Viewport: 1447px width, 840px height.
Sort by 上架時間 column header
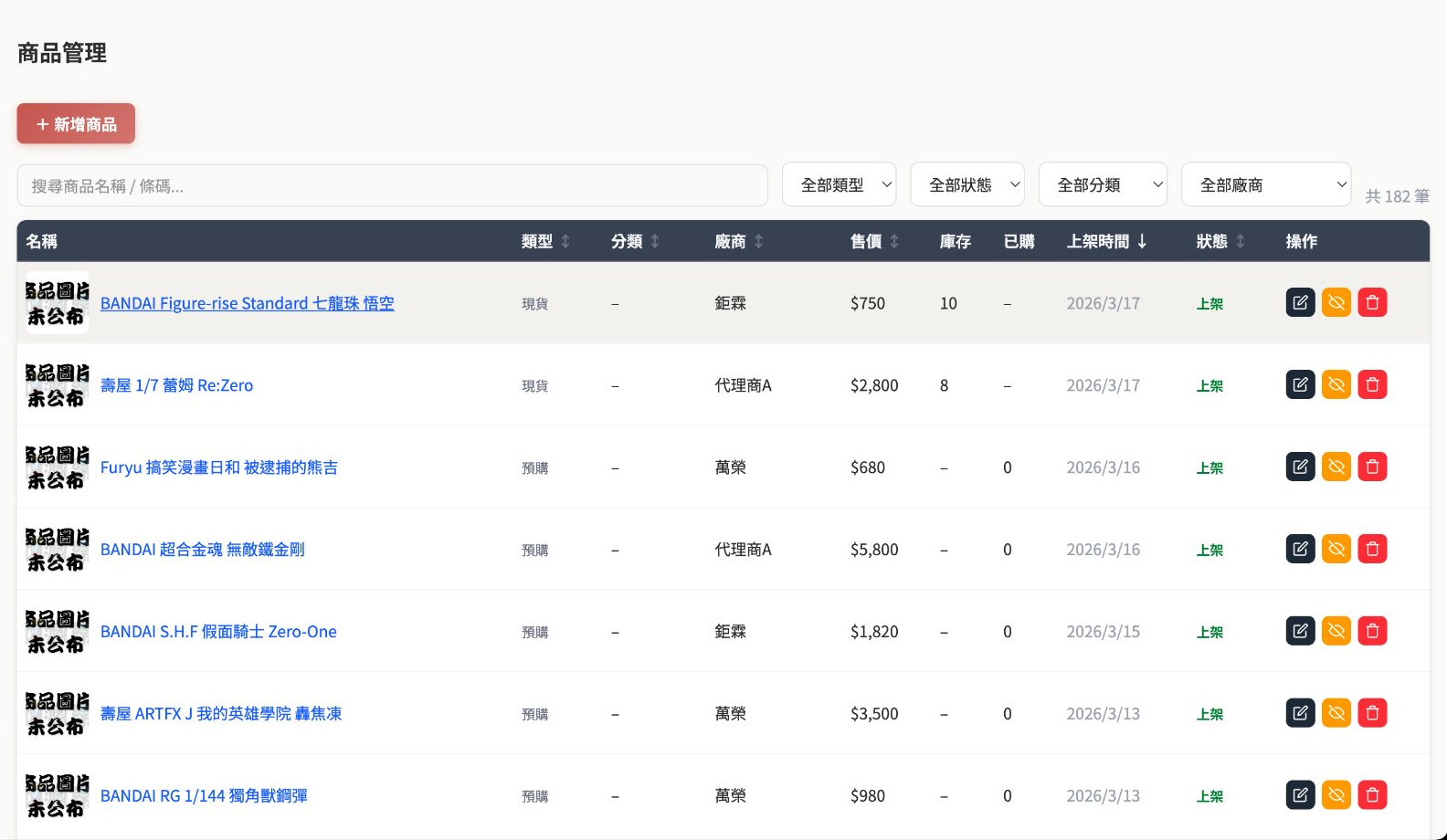pyautogui.click(x=1106, y=241)
